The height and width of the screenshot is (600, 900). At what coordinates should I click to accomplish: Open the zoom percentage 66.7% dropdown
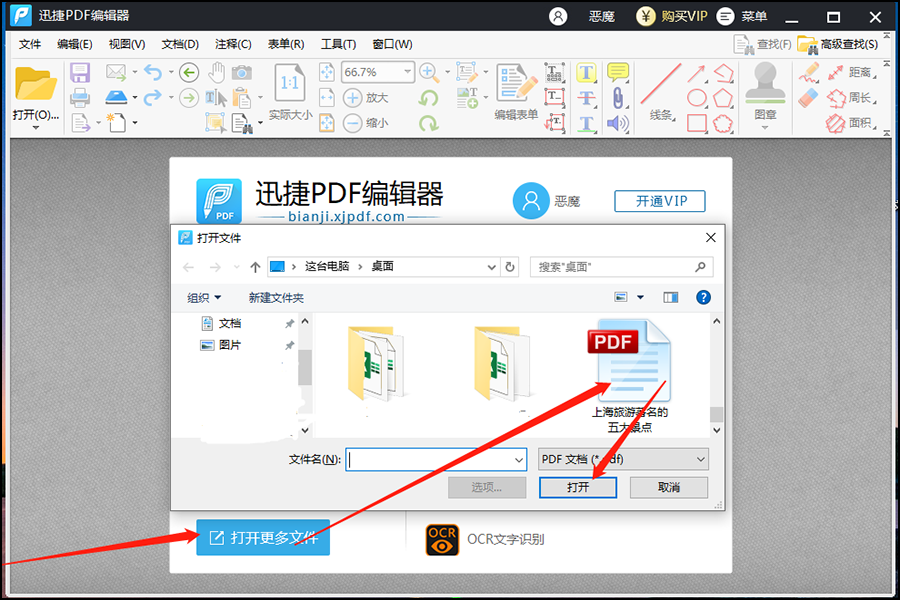pos(407,72)
